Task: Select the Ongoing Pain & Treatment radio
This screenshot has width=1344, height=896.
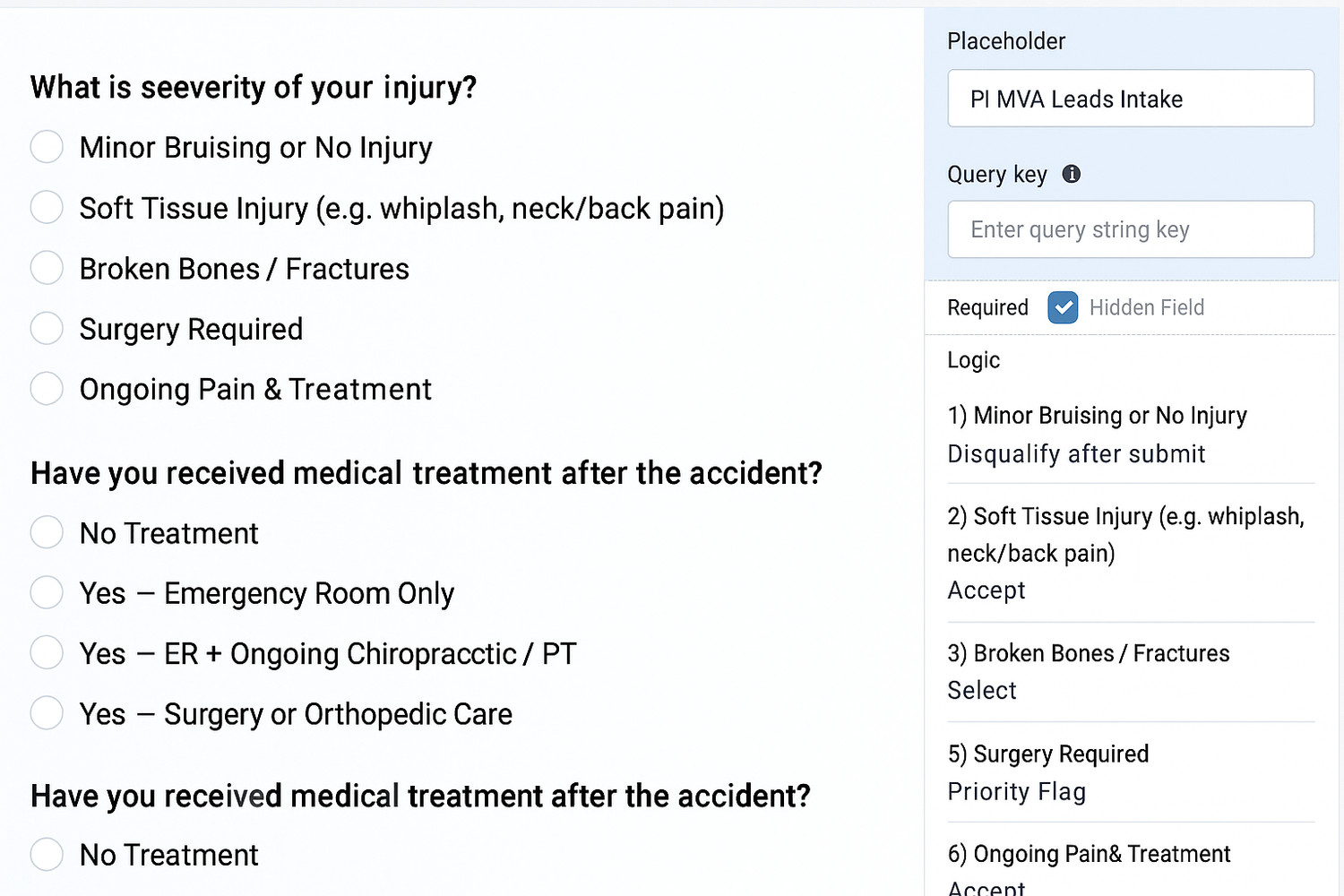Action: coord(47,389)
